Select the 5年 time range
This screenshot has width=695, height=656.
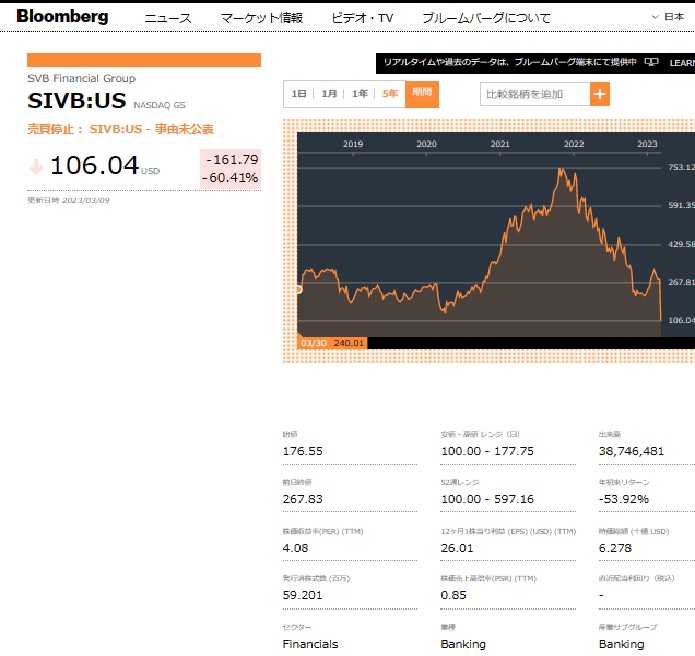[390, 94]
